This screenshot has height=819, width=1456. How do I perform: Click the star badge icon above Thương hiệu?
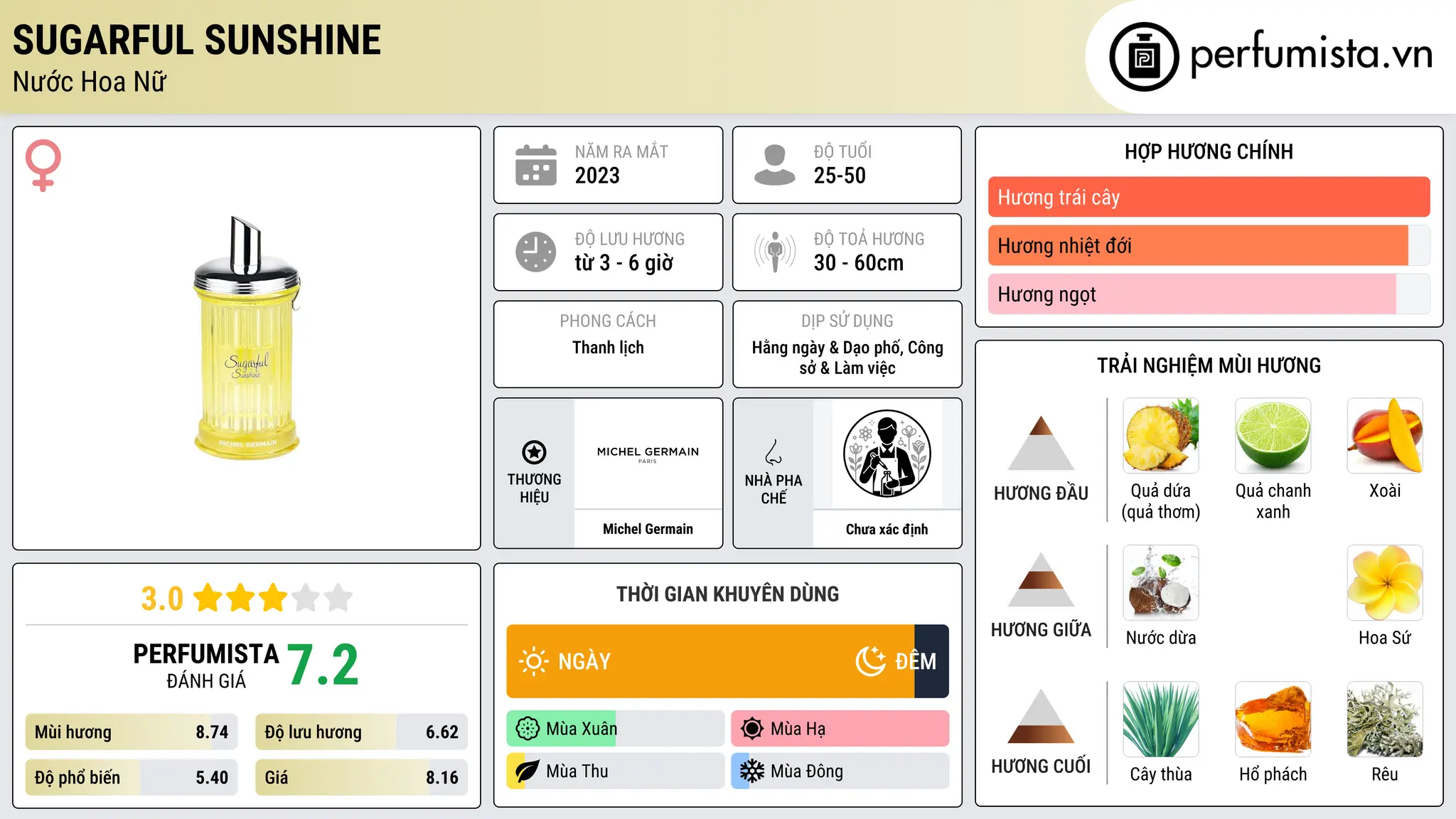534,452
